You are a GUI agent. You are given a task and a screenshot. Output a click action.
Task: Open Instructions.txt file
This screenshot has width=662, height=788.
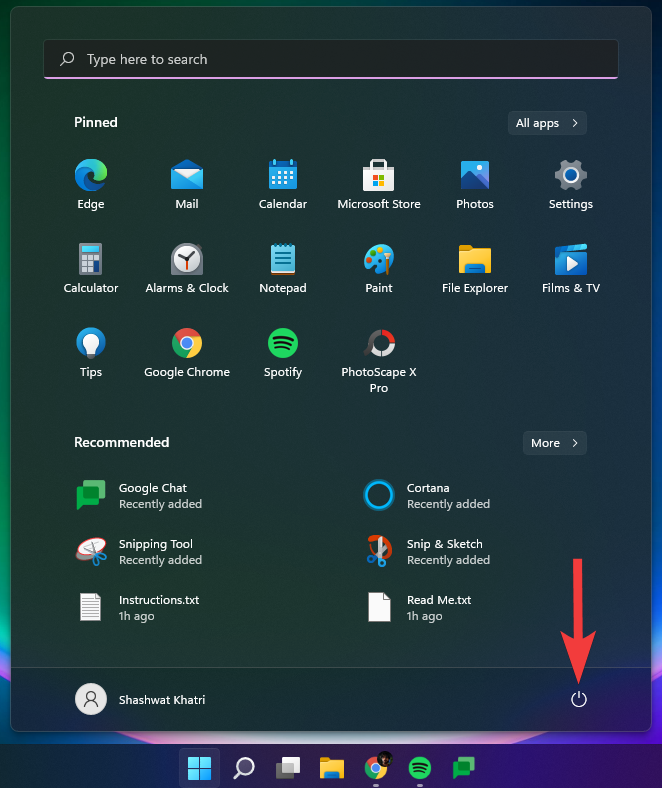139,608
